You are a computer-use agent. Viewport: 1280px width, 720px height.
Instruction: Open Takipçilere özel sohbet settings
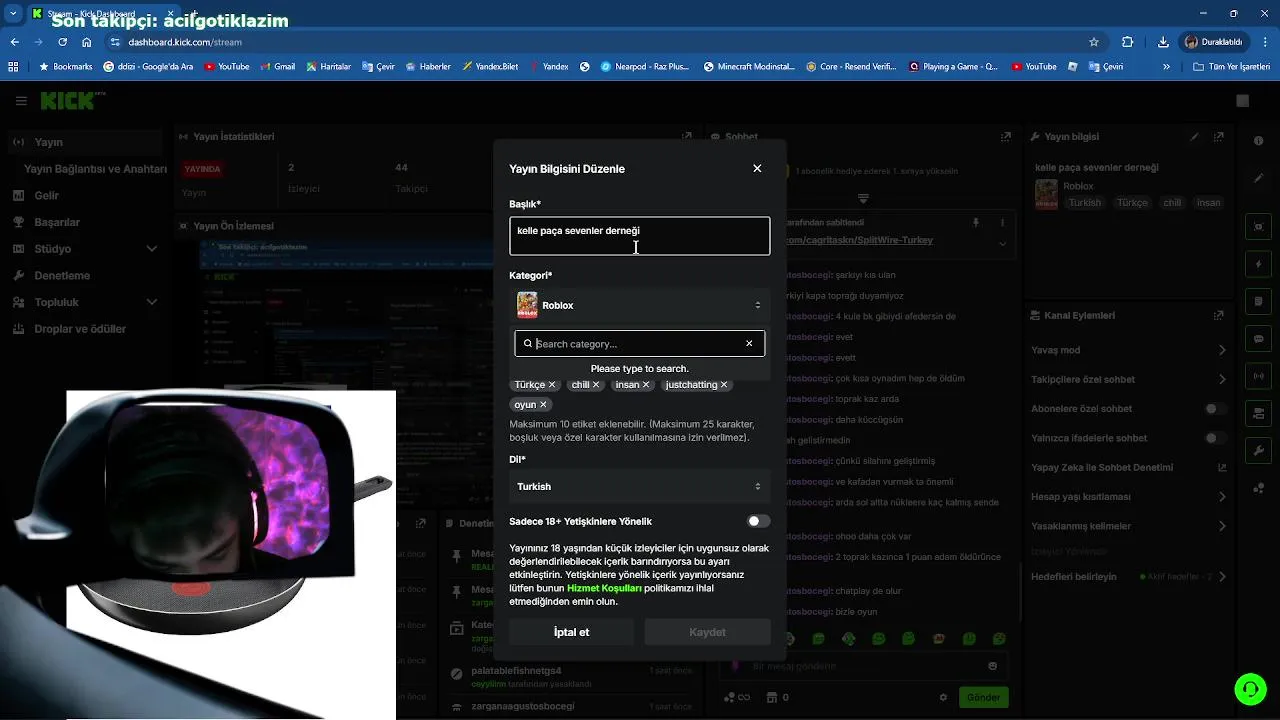click(x=1129, y=380)
